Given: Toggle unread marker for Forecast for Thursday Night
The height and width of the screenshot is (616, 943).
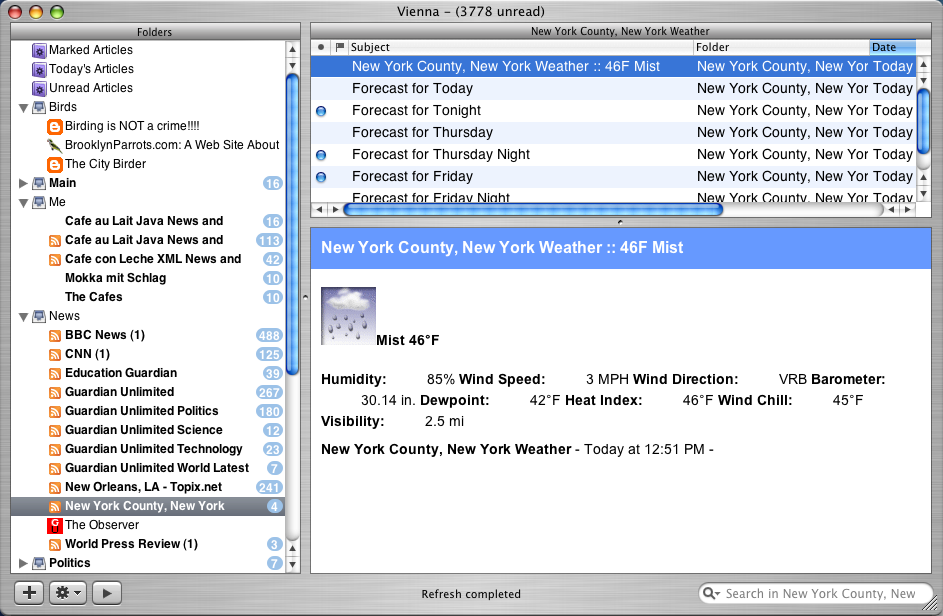Looking at the screenshot, I should (321, 155).
